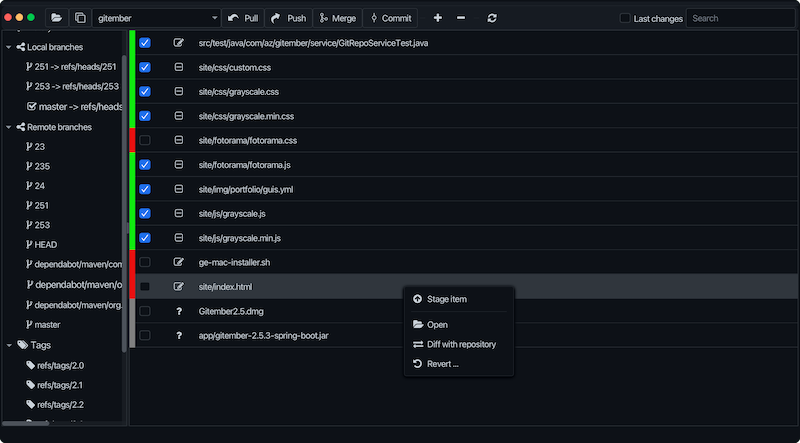Select remote branch 23
Viewport: 800px width, 443px height.
(35, 146)
